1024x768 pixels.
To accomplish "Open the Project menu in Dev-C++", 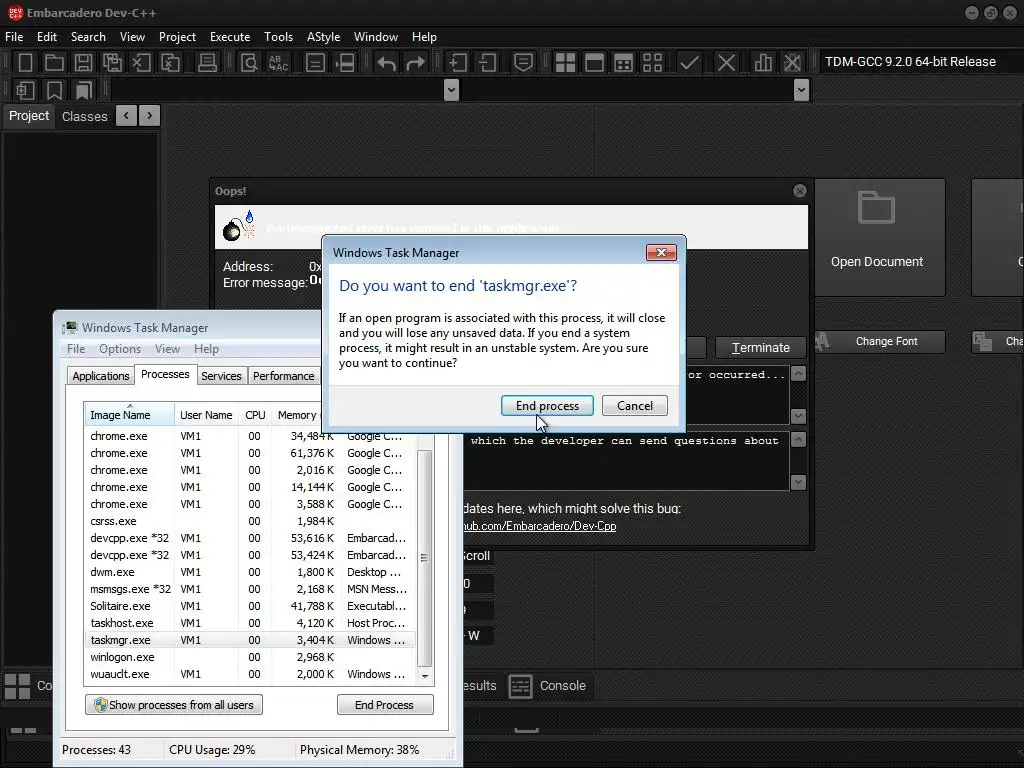I will [x=177, y=37].
